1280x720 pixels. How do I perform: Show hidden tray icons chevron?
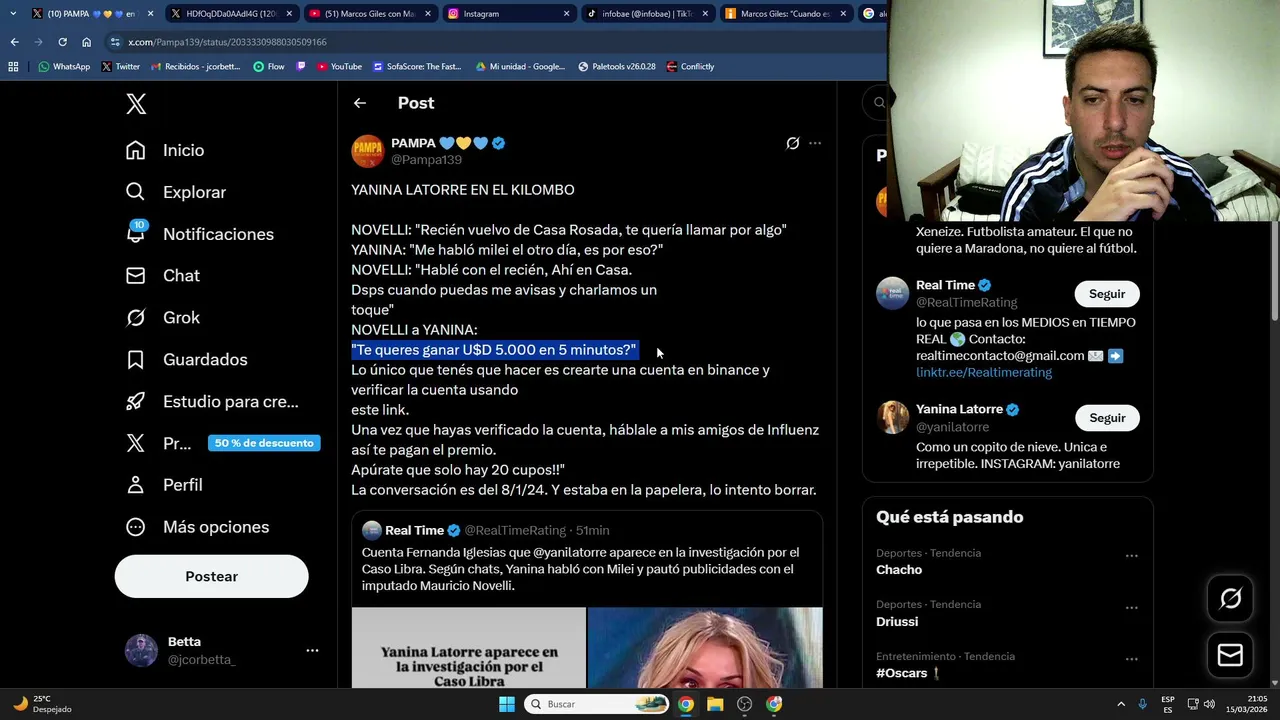[x=1121, y=704]
